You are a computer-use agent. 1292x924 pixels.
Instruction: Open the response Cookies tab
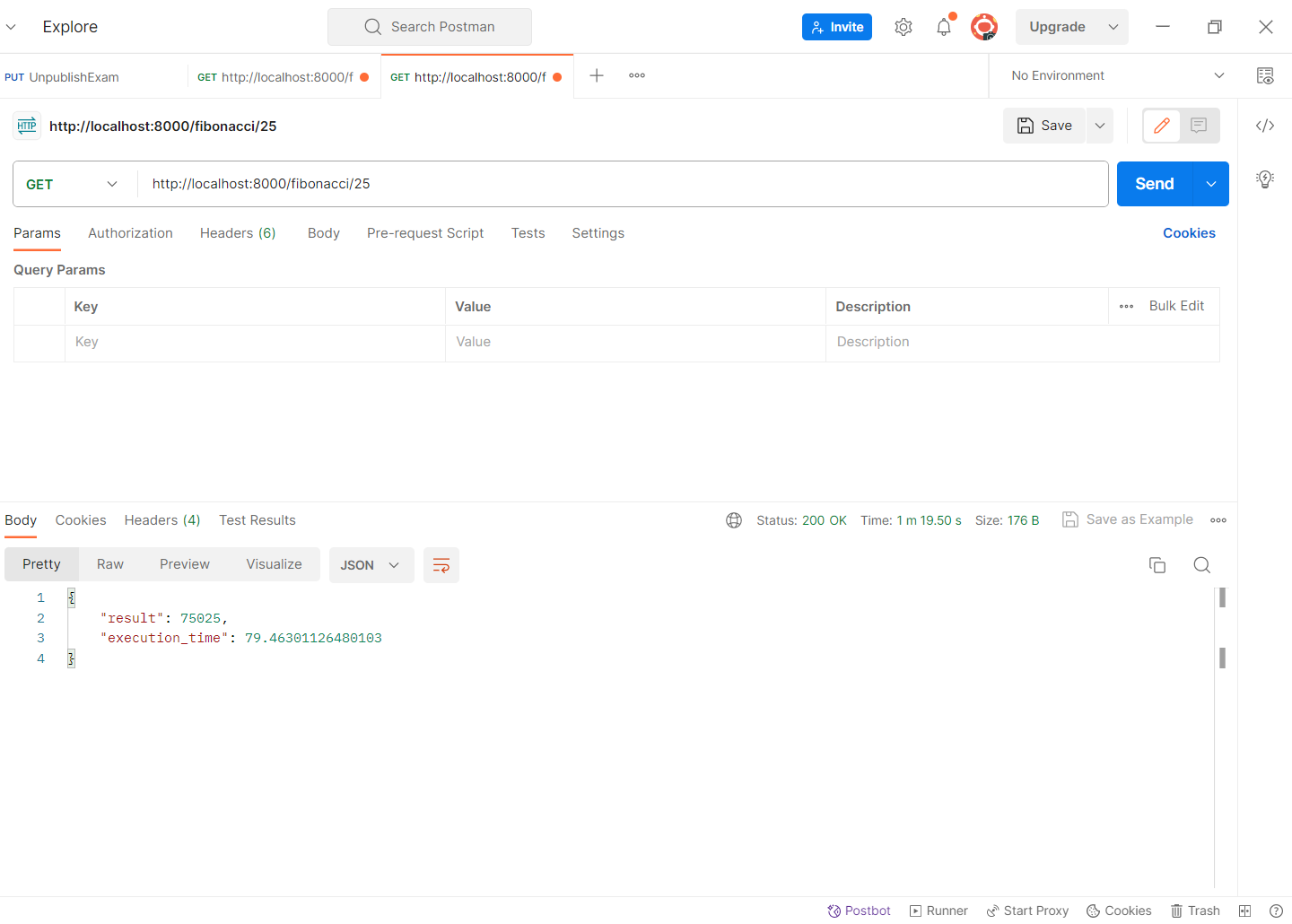pyautogui.click(x=81, y=520)
